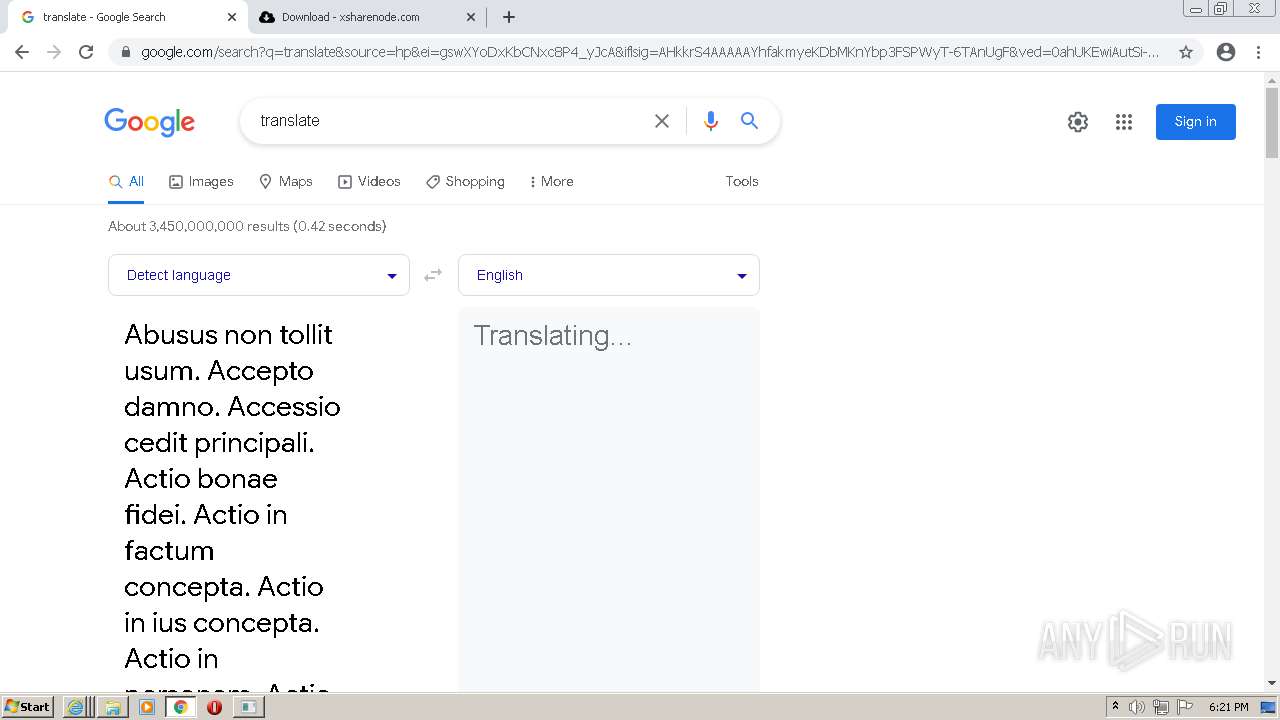The width and height of the screenshot is (1280, 720).
Task: Open Google settings gear icon
Action: click(x=1078, y=122)
